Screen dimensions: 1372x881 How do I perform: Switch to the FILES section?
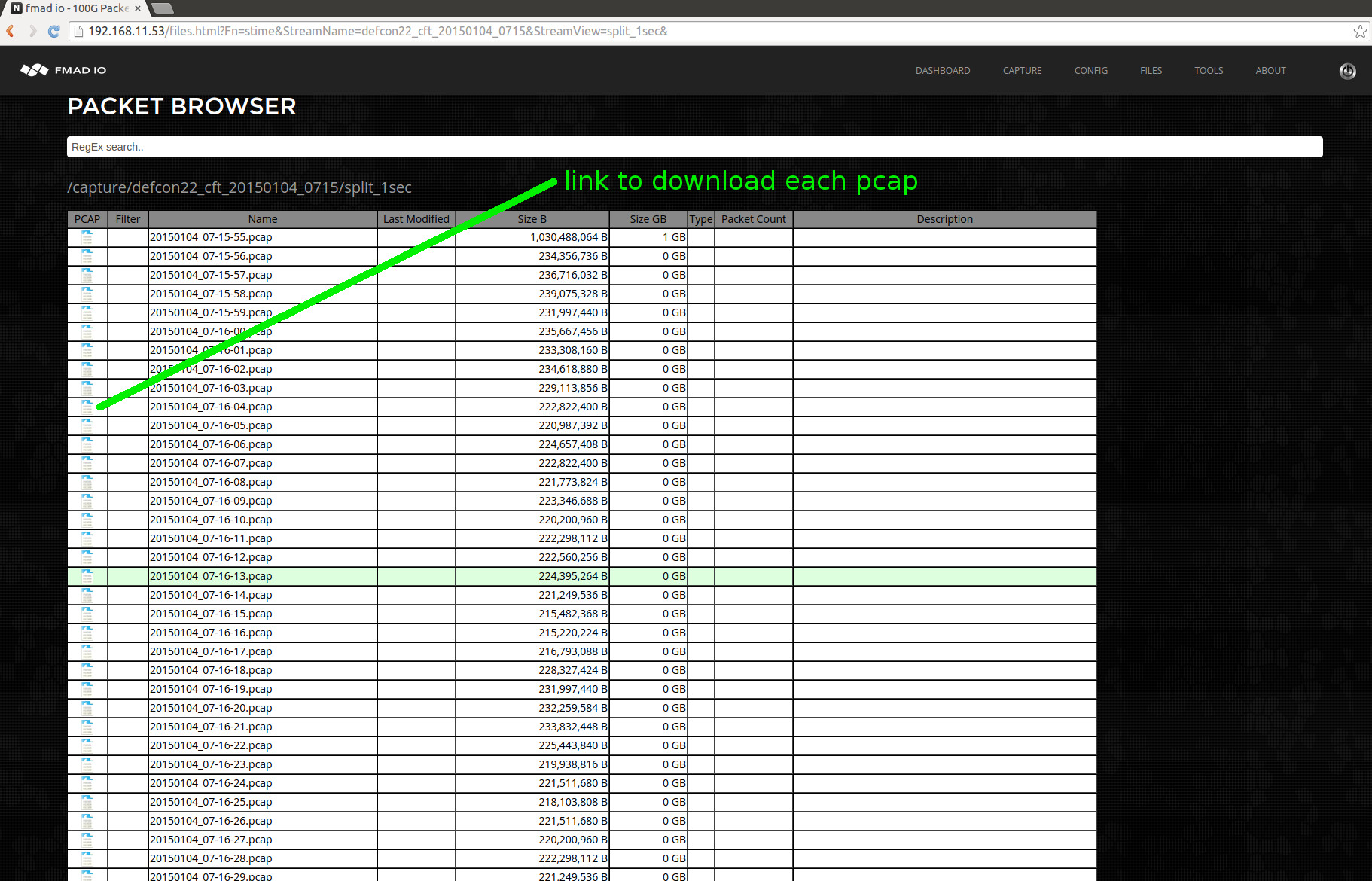click(x=1151, y=70)
